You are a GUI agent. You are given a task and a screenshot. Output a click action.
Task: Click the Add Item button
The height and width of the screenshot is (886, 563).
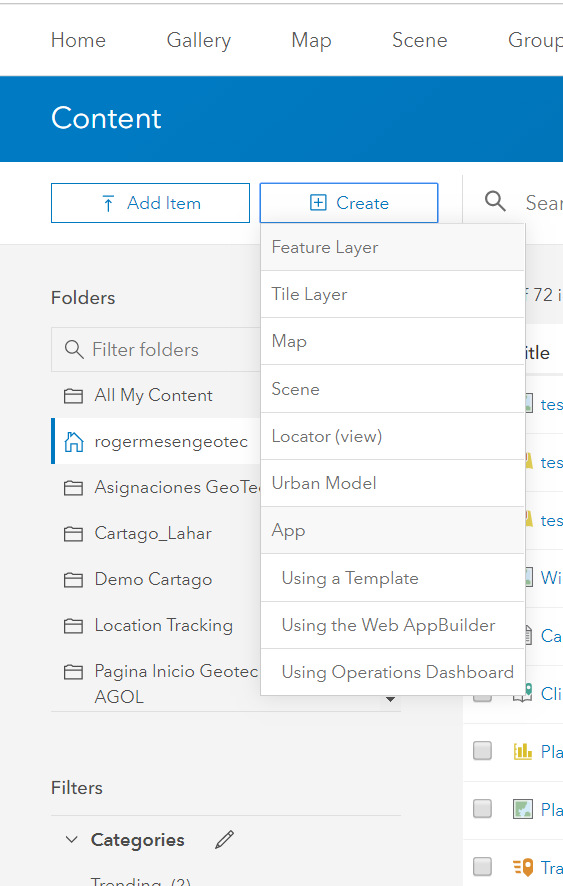coord(150,203)
